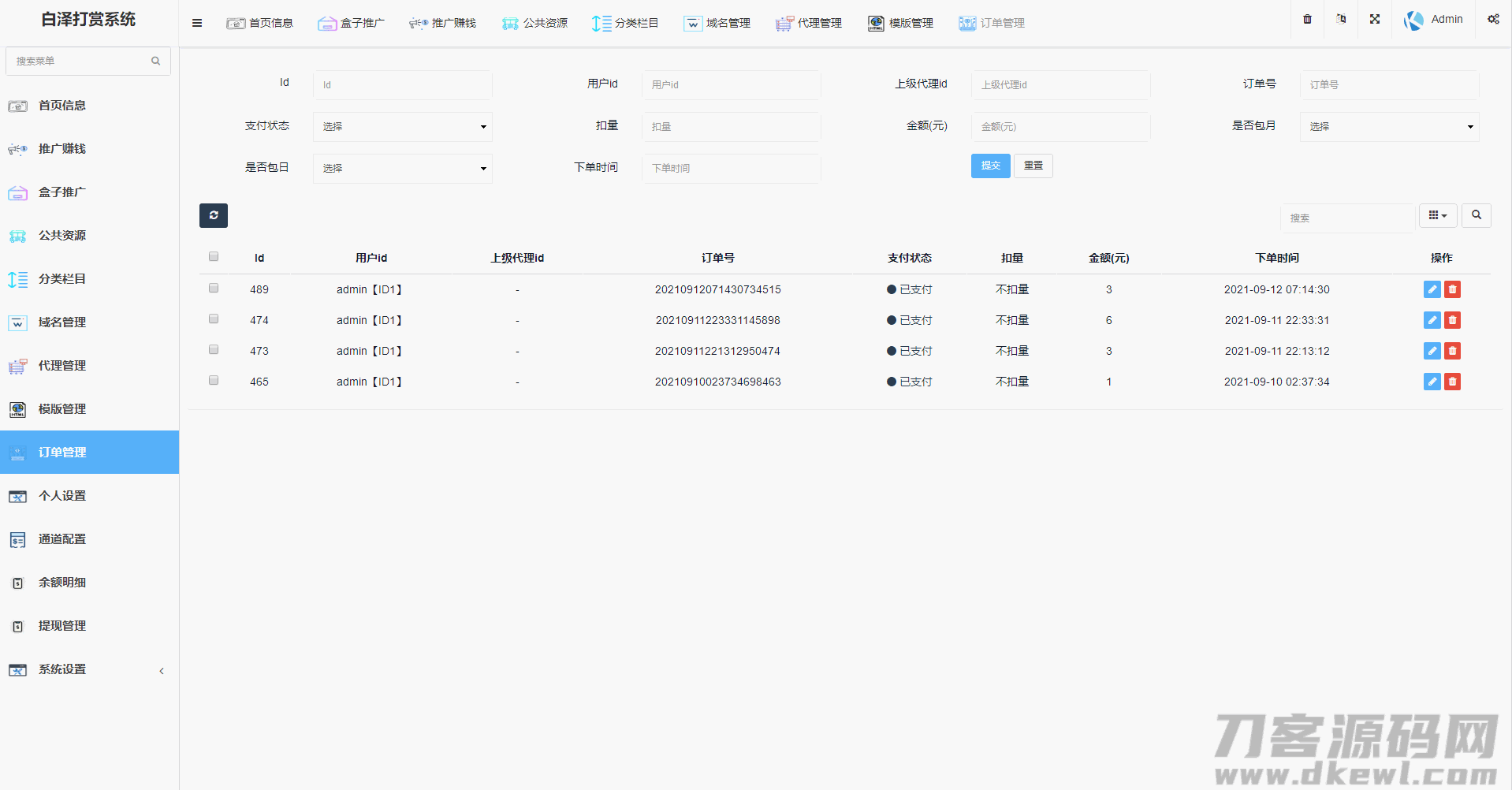This screenshot has width=1512, height=790.
Task: Click edit icon for order 489
Action: coord(1432,289)
